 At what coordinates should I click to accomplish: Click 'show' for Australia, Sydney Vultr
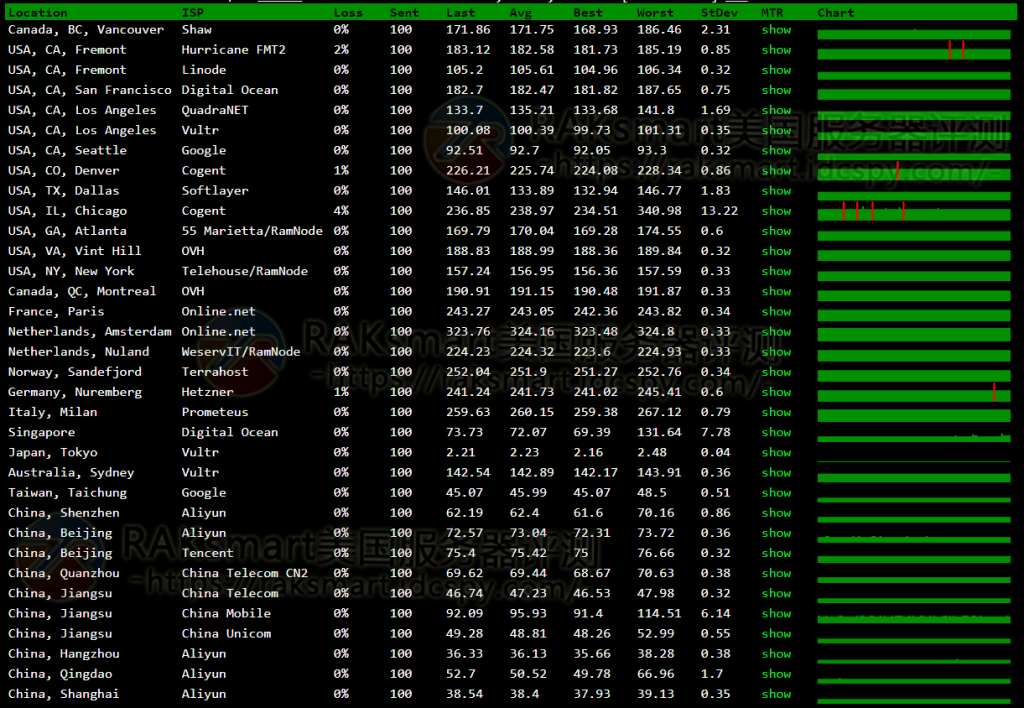pos(776,472)
